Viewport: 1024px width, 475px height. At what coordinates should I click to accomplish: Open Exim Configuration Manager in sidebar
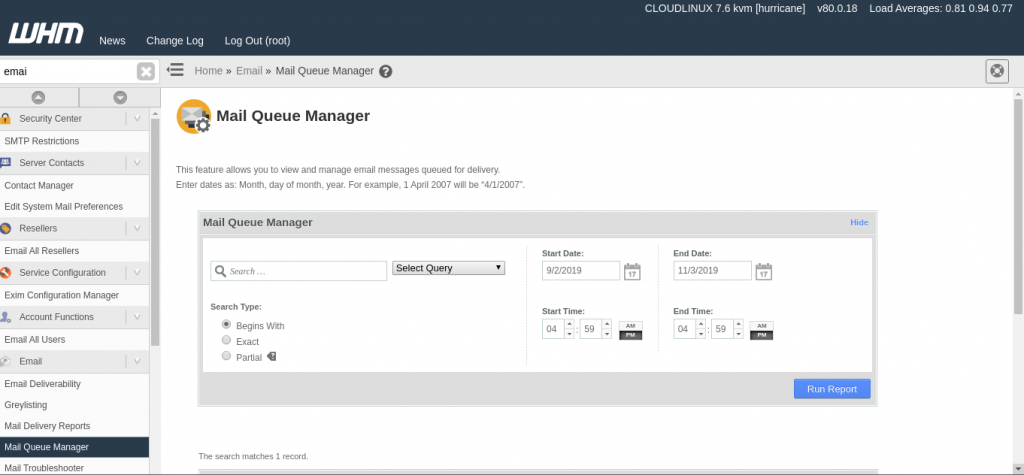(62, 295)
